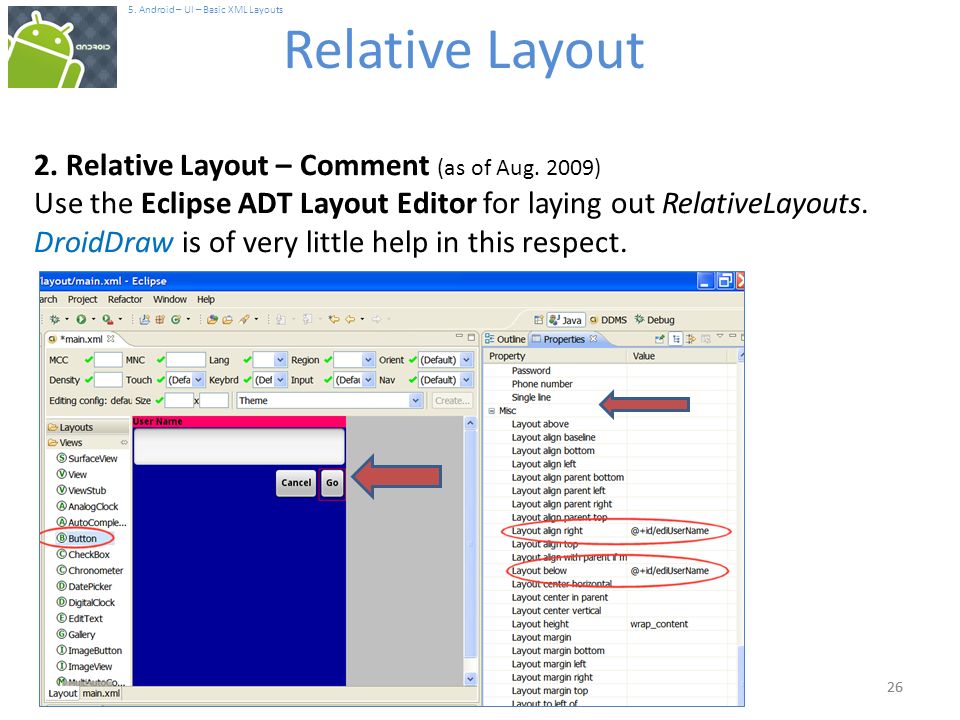Click the Open Type folder toolbar icon

212,320
